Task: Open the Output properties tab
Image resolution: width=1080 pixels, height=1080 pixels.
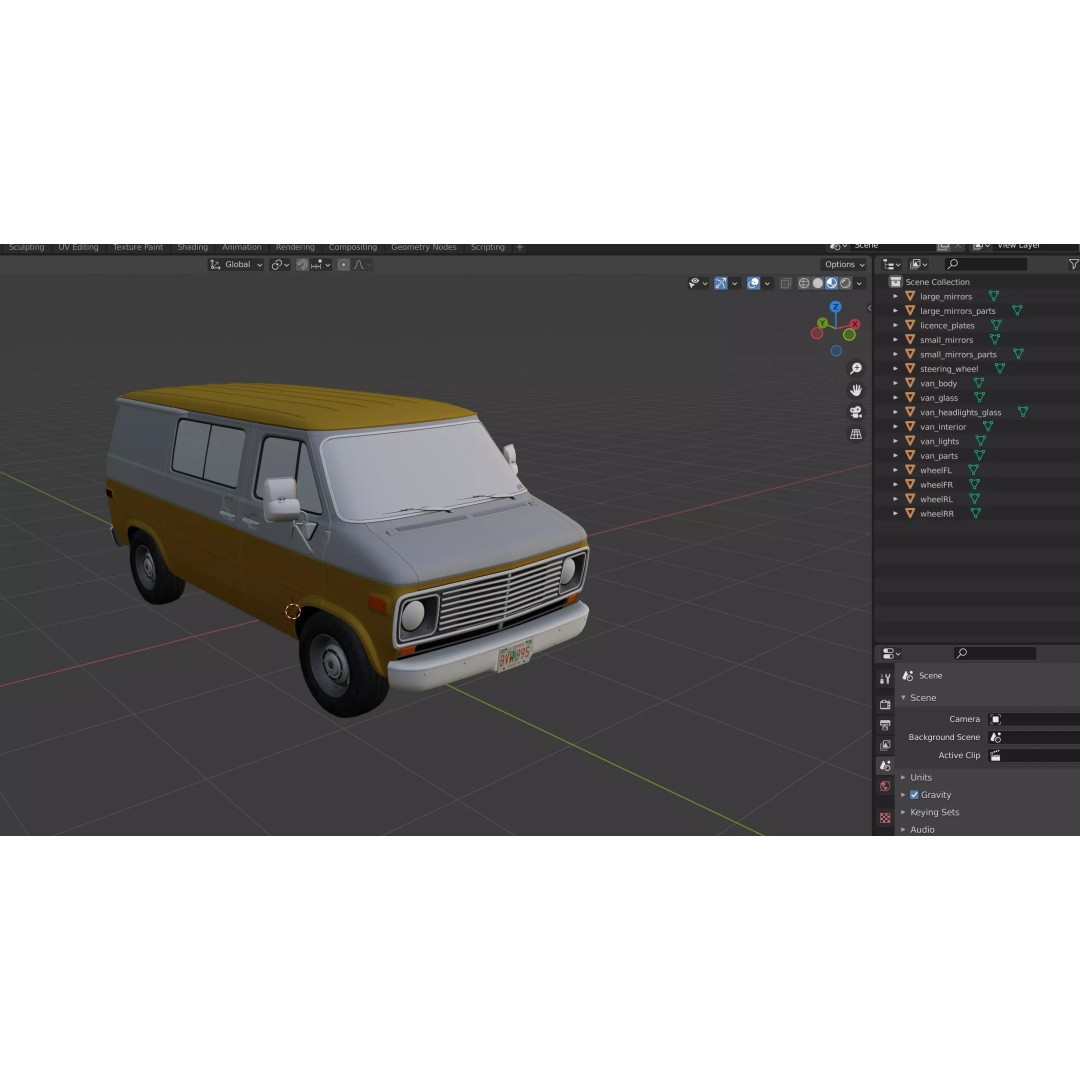Action: 885,723
